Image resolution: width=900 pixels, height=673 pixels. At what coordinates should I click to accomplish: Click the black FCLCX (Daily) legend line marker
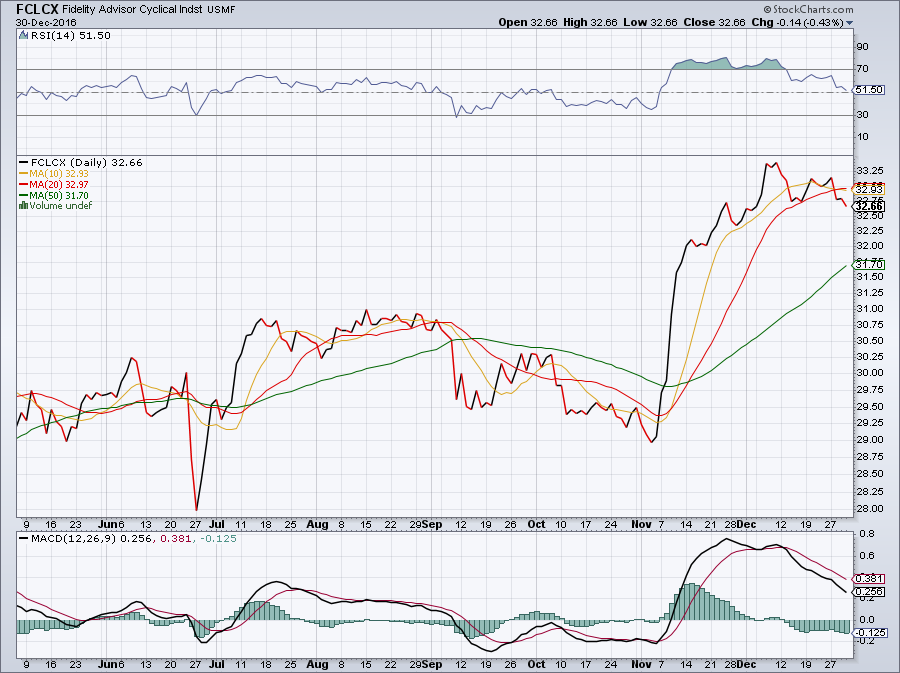[24, 163]
